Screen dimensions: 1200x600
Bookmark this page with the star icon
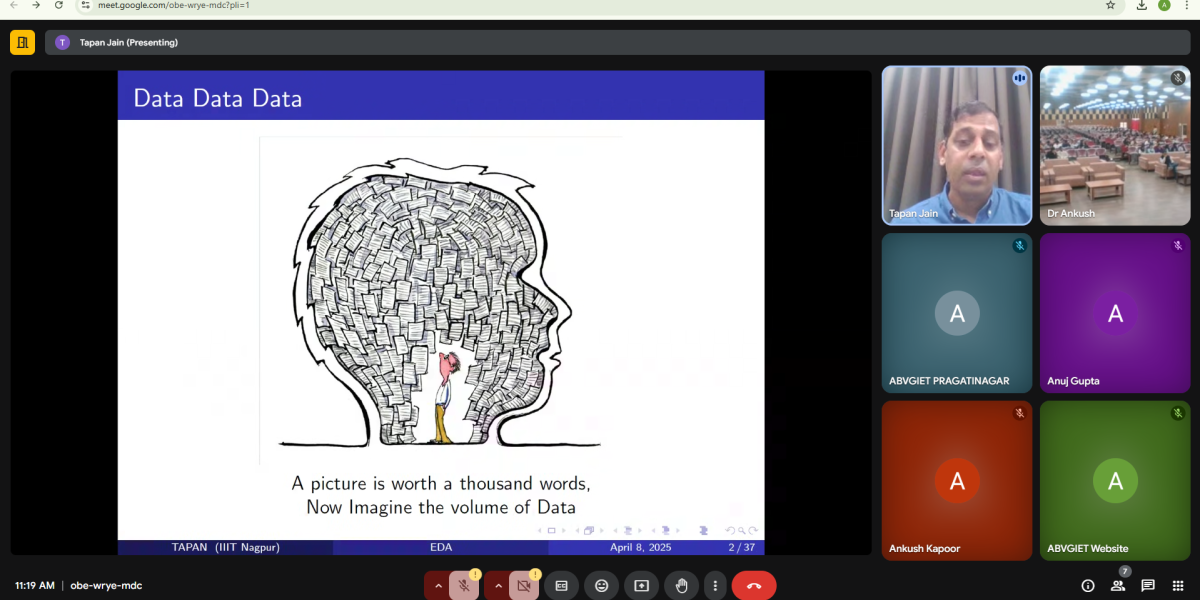click(1110, 5)
